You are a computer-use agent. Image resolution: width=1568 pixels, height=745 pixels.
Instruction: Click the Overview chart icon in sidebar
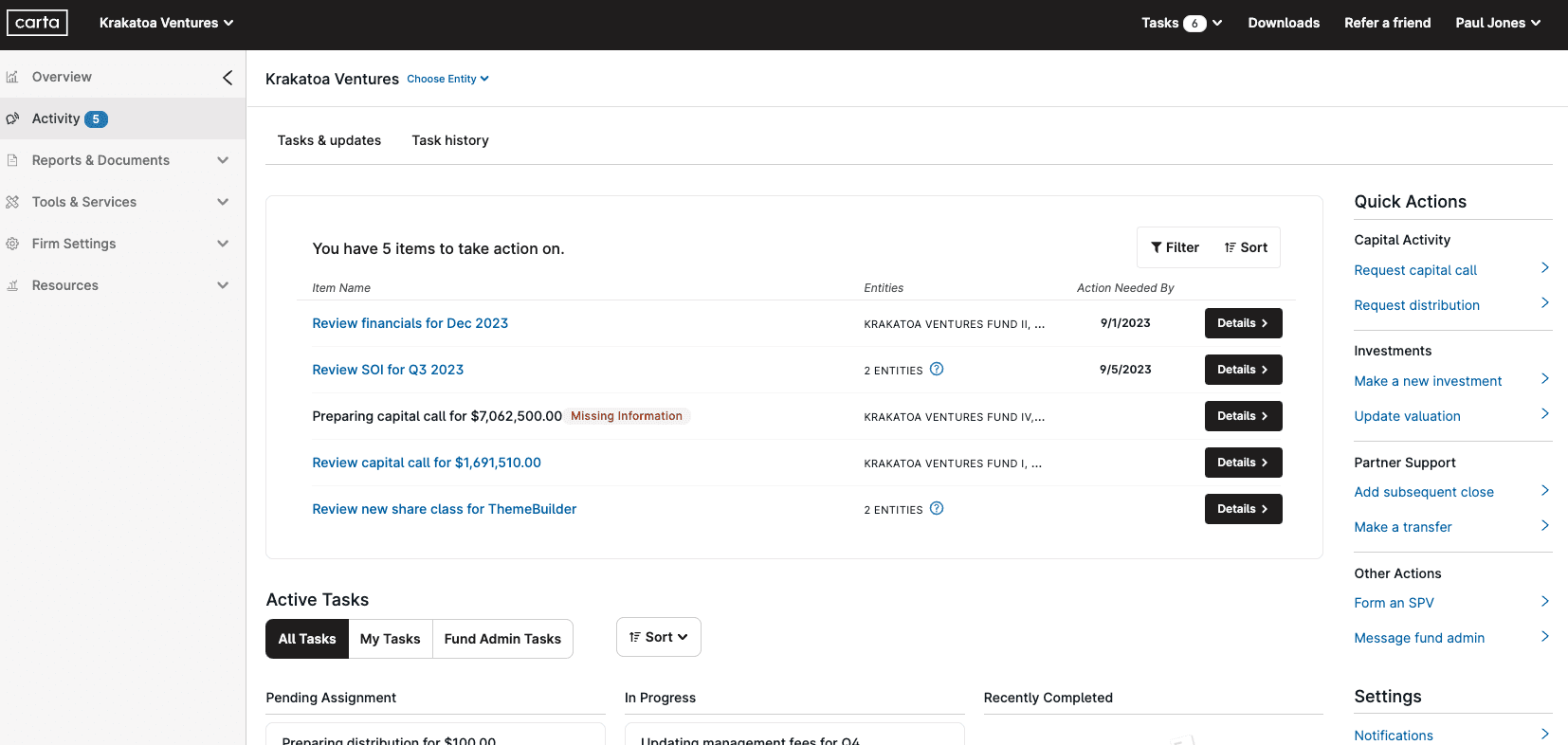point(12,77)
